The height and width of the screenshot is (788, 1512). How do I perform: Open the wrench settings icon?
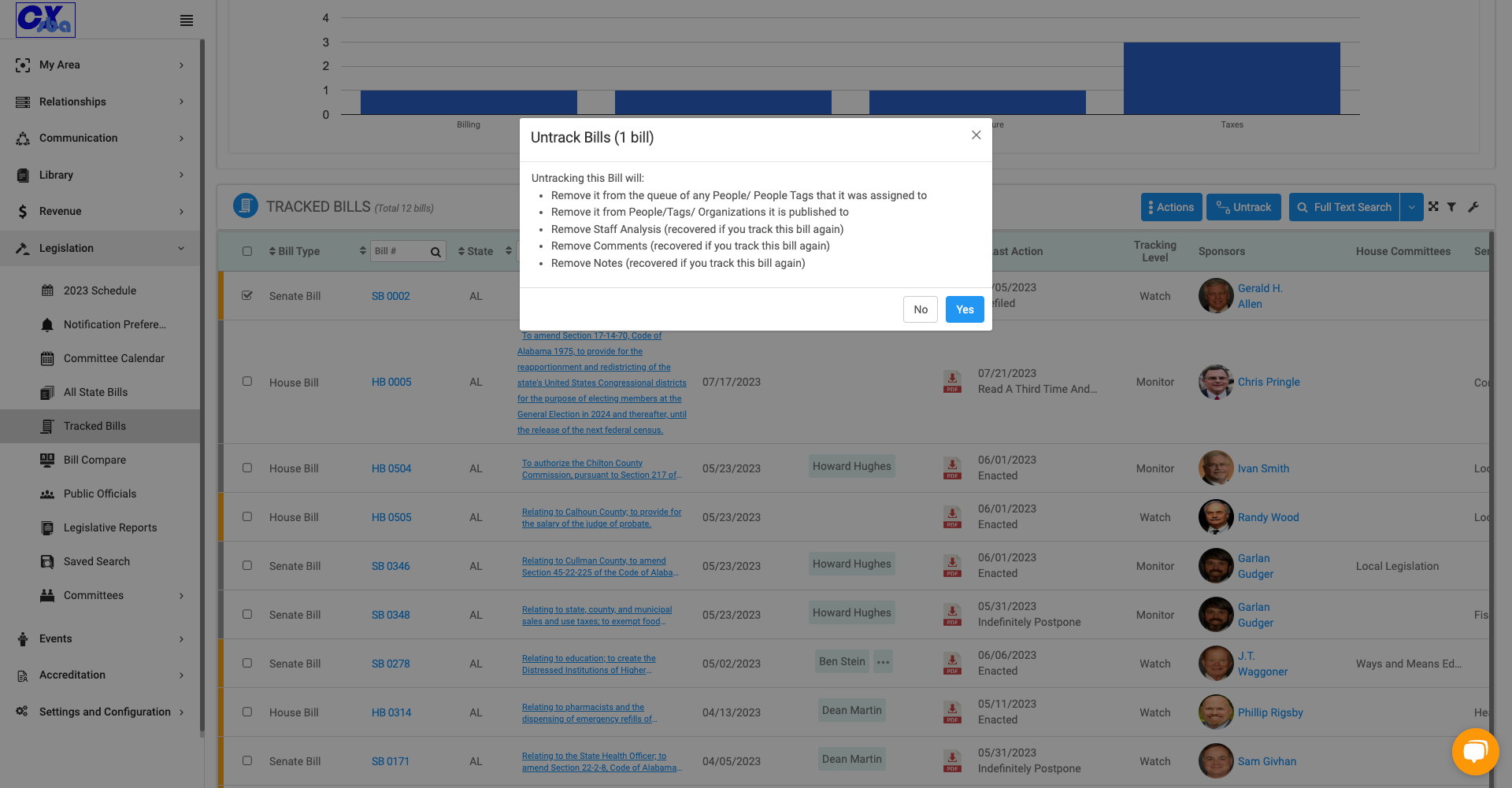pyautogui.click(x=1473, y=207)
